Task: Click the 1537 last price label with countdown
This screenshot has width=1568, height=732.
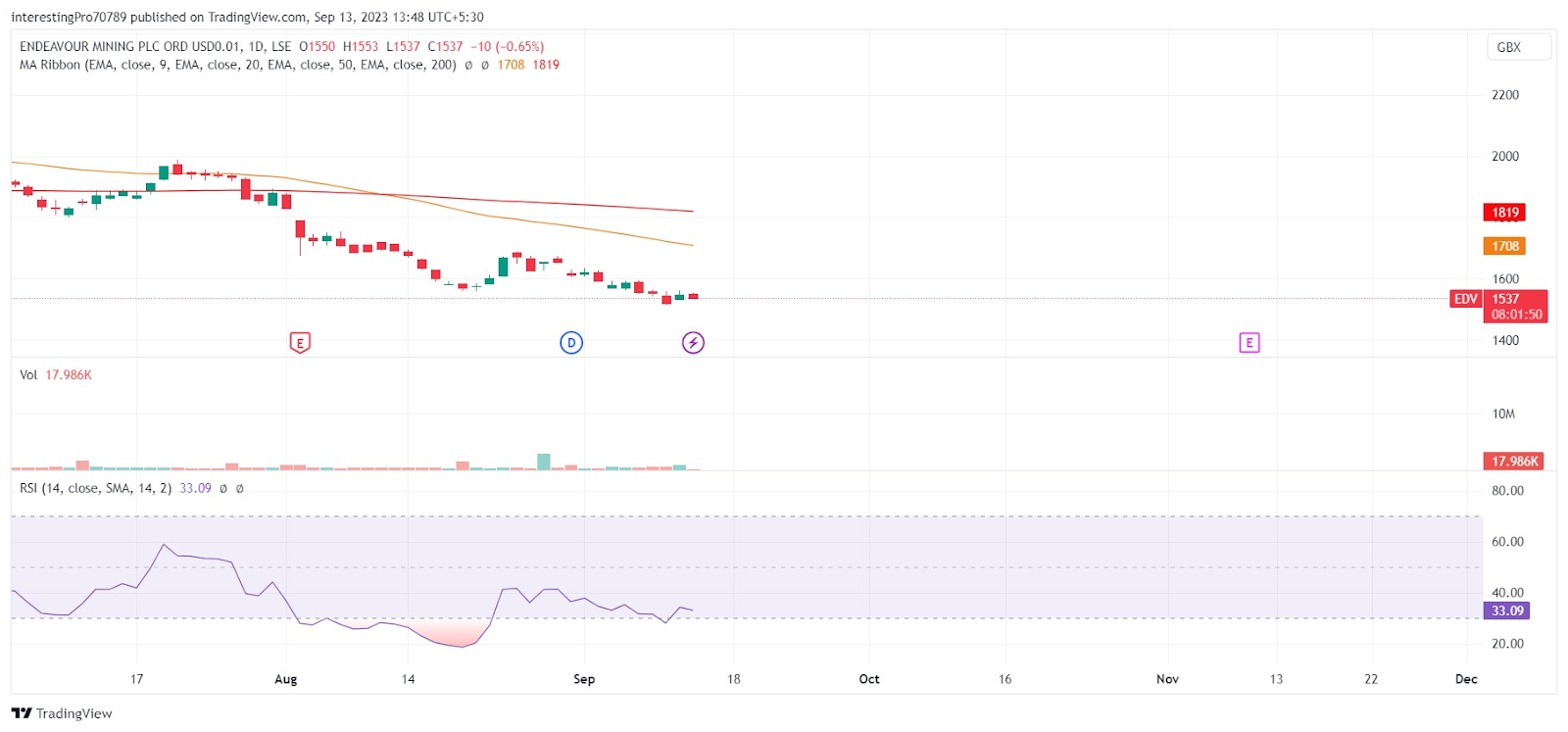Action: [1516, 307]
